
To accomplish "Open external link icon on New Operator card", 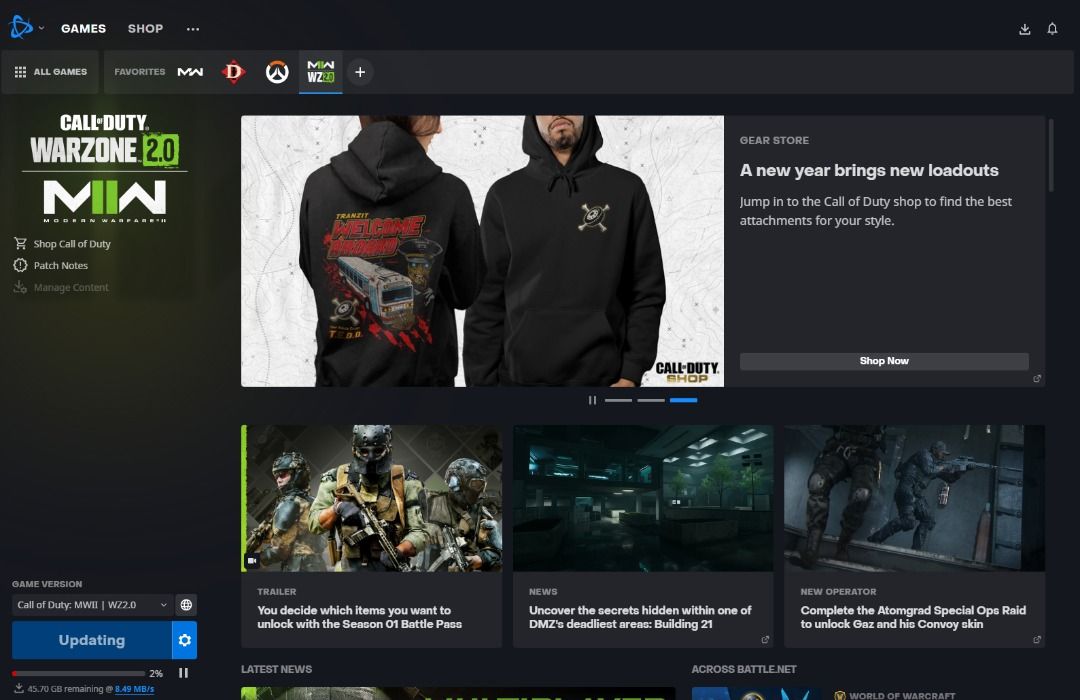I will 1037,640.
